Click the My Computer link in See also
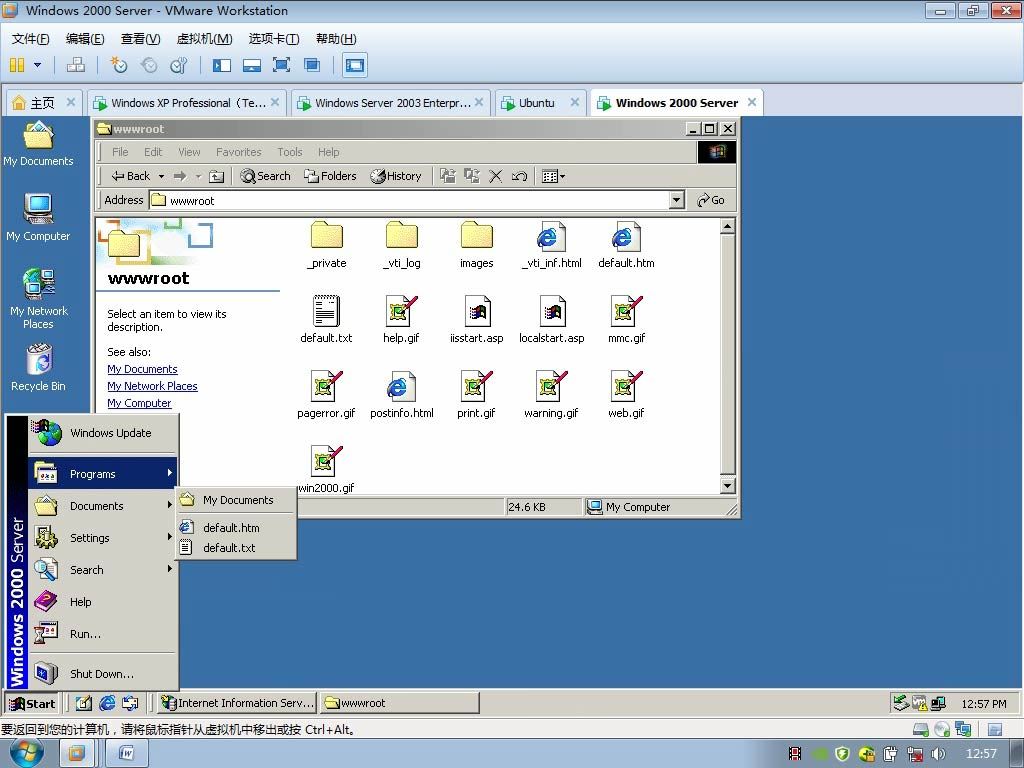 [x=139, y=403]
